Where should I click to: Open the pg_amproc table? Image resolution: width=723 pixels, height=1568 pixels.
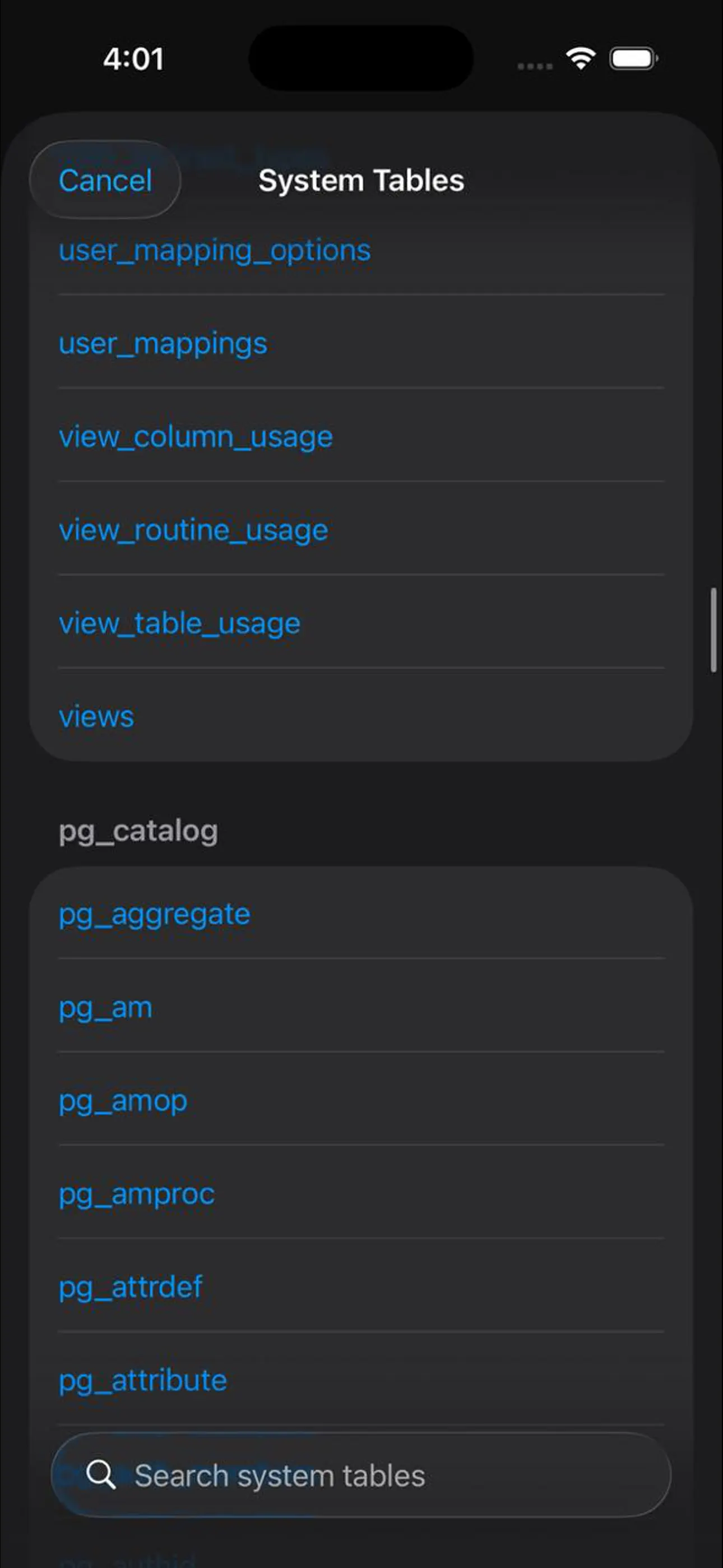click(136, 1193)
